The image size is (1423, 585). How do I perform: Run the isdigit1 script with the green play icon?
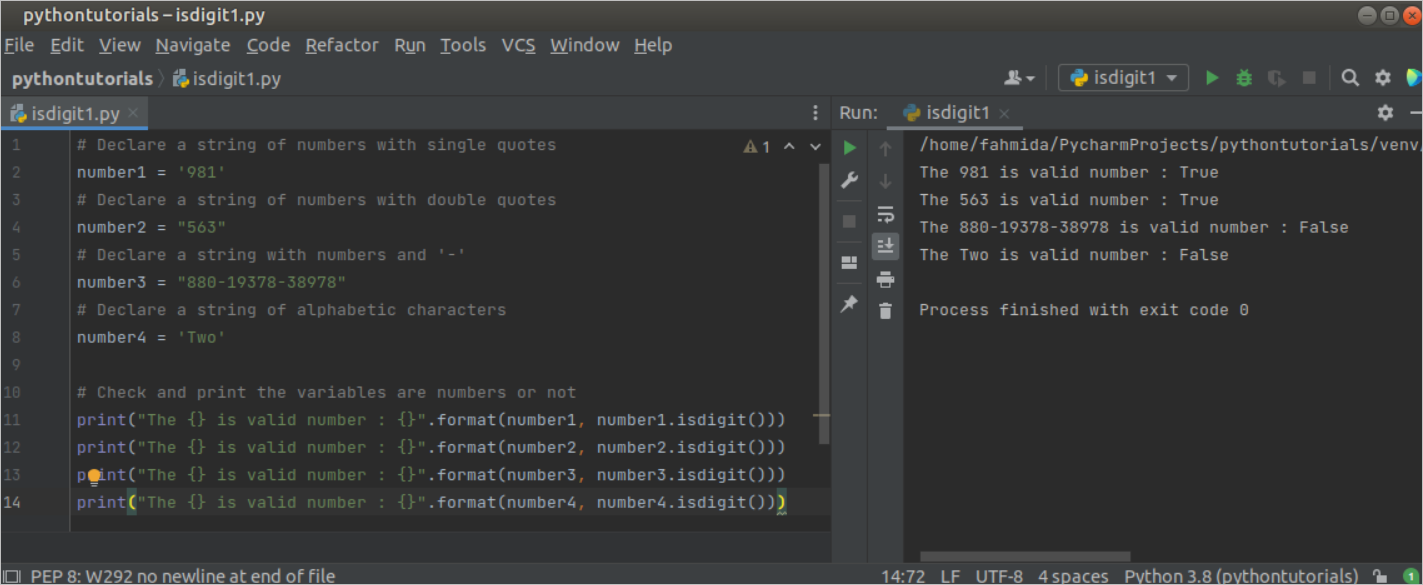[x=1211, y=77]
